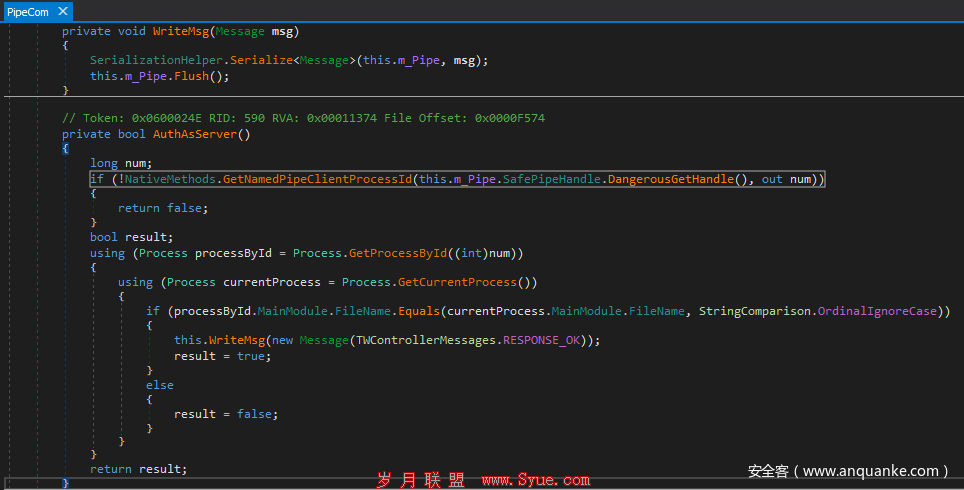The height and width of the screenshot is (490, 964).
Task: Click the RESPONSE_OK constant
Action: tap(541, 340)
